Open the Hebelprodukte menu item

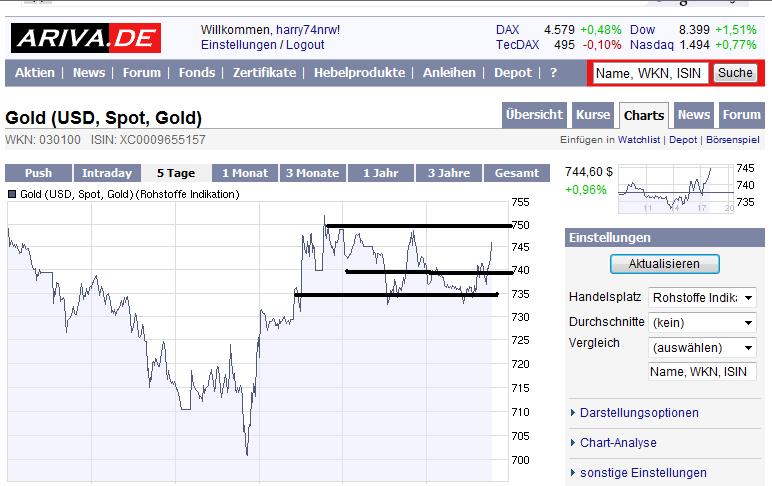point(359,73)
